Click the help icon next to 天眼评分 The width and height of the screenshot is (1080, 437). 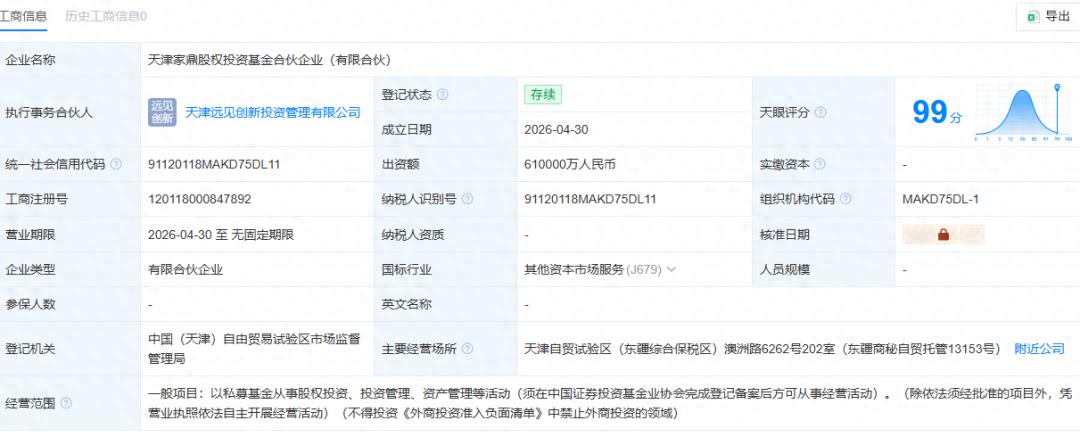[820, 112]
